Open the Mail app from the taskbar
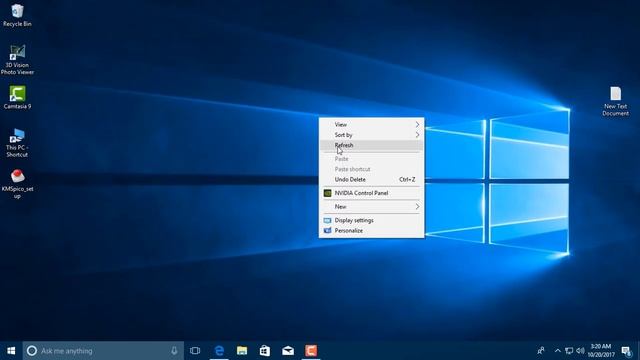 [x=288, y=351]
